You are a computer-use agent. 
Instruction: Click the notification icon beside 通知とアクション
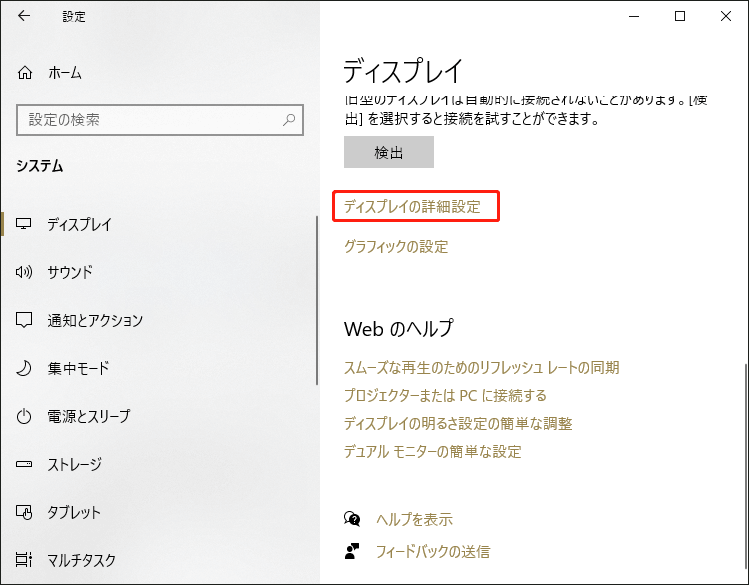(24, 319)
